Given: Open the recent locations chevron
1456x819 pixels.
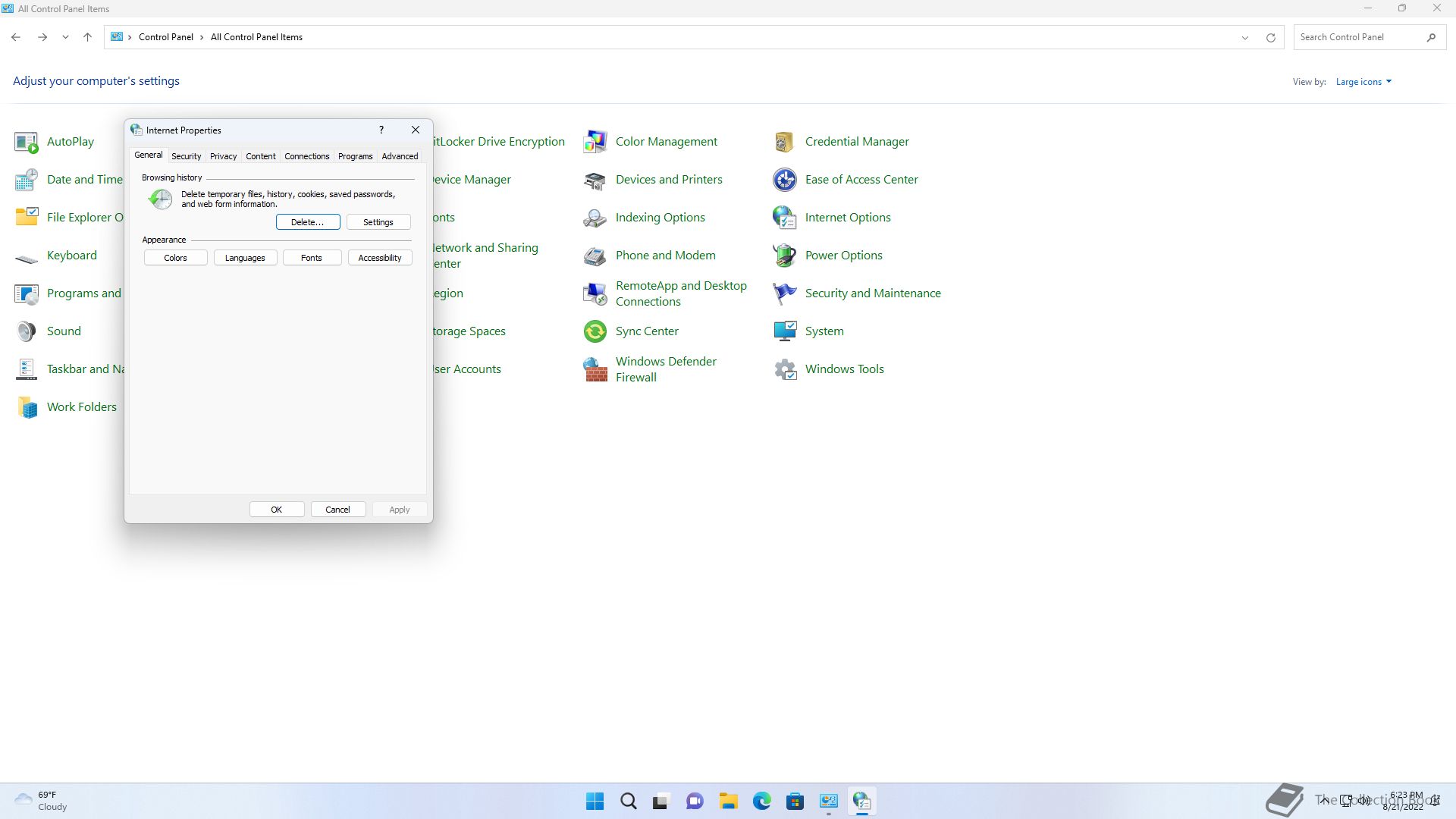Looking at the screenshot, I should click(x=65, y=37).
